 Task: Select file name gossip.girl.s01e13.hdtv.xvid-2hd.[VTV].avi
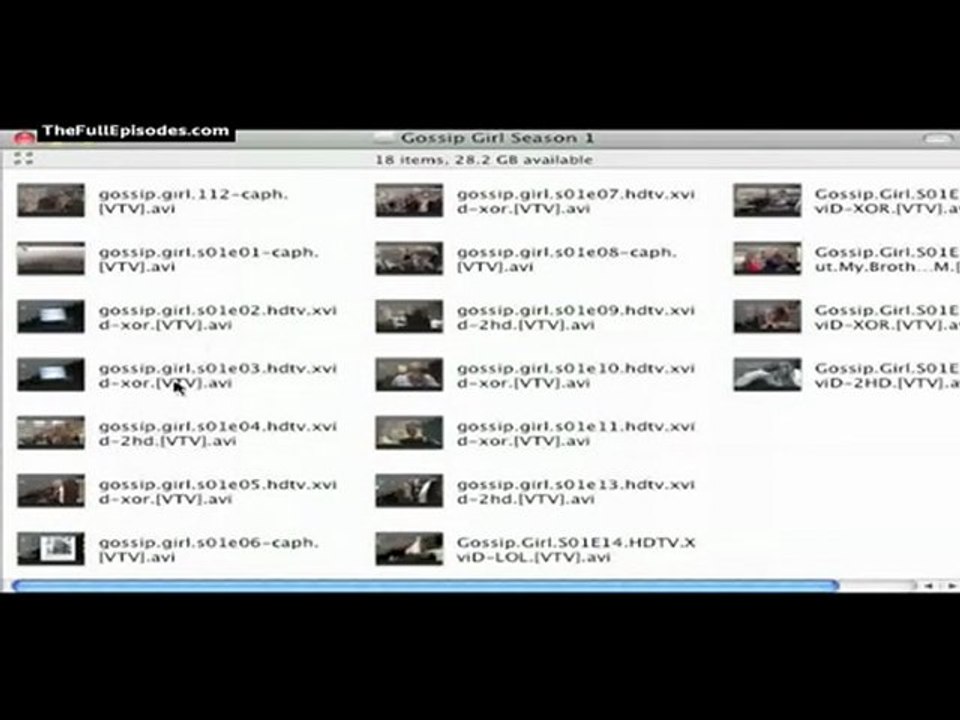(x=576, y=492)
